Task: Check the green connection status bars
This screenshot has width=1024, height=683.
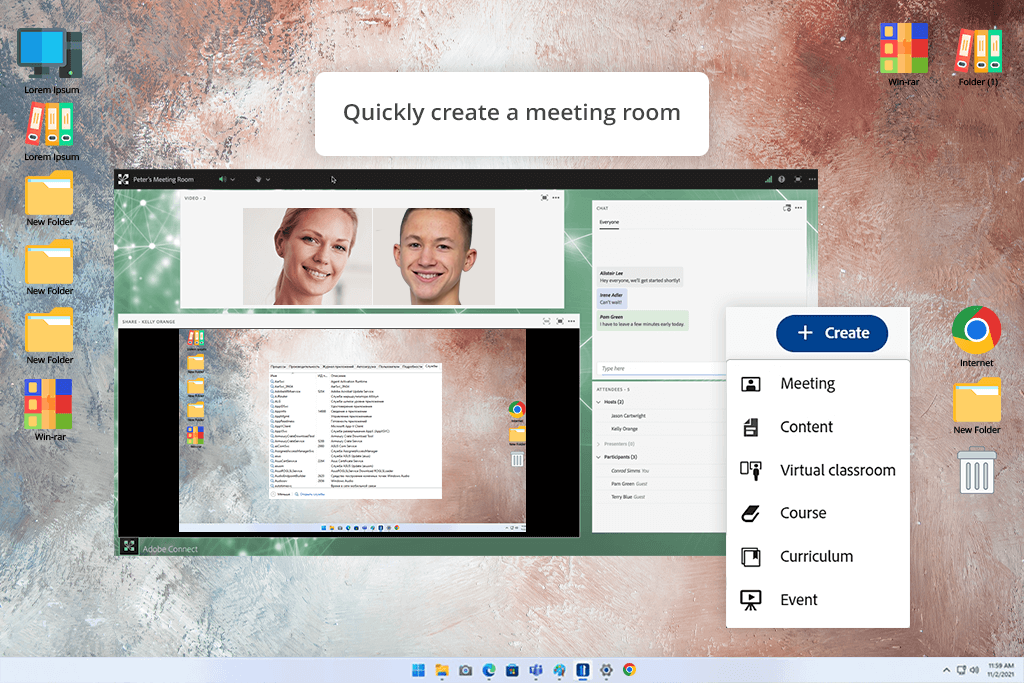Action: pyautogui.click(x=768, y=179)
